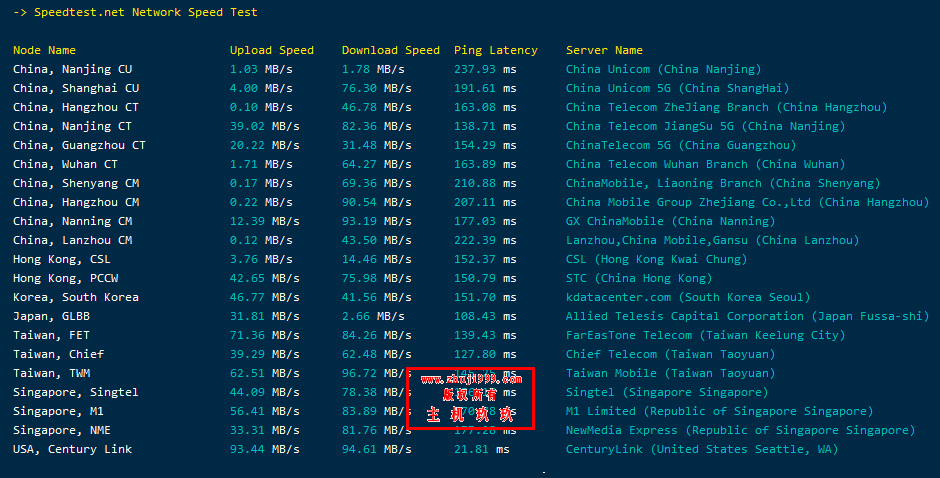Select node 'Singapore, M1'
This screenshot has height=478, width=940.
click(58, 411)
